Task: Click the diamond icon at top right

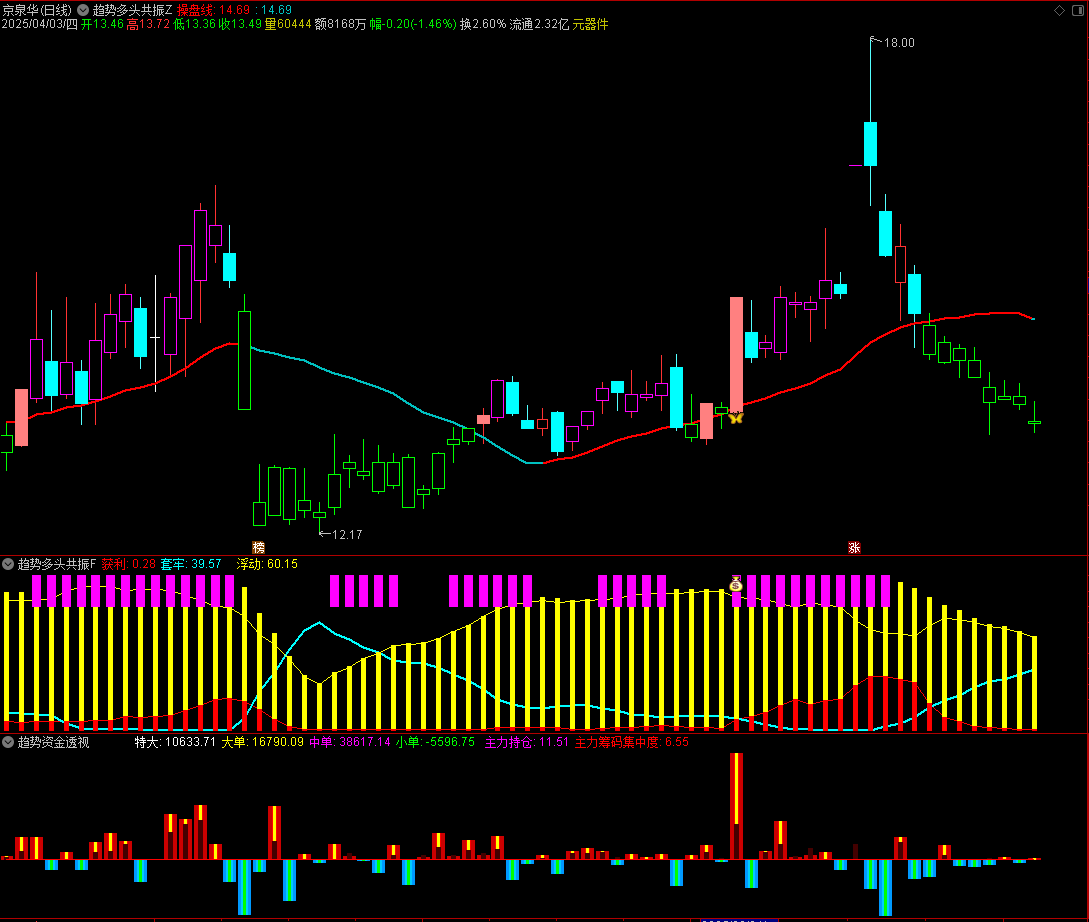Action: 1059,10
